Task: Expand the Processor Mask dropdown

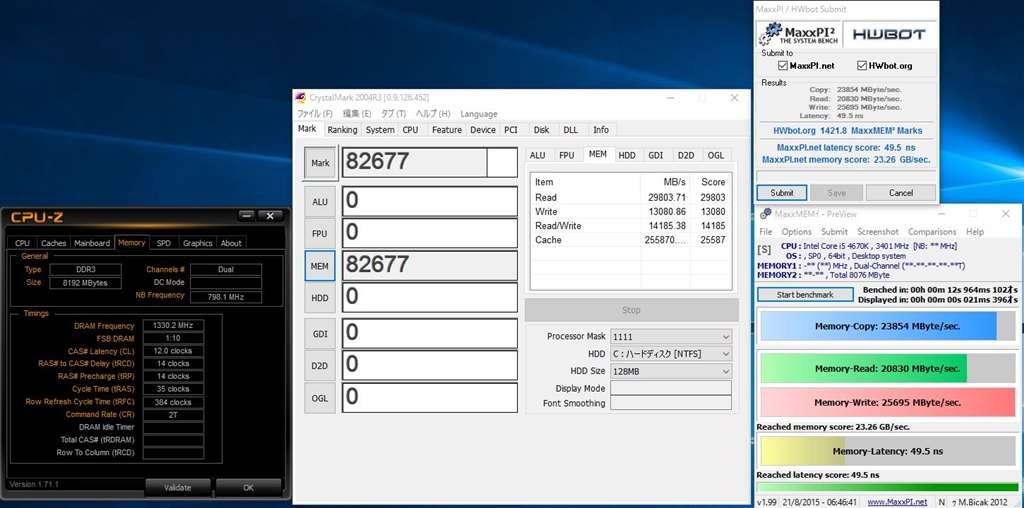Action: (x=671, y=337)
